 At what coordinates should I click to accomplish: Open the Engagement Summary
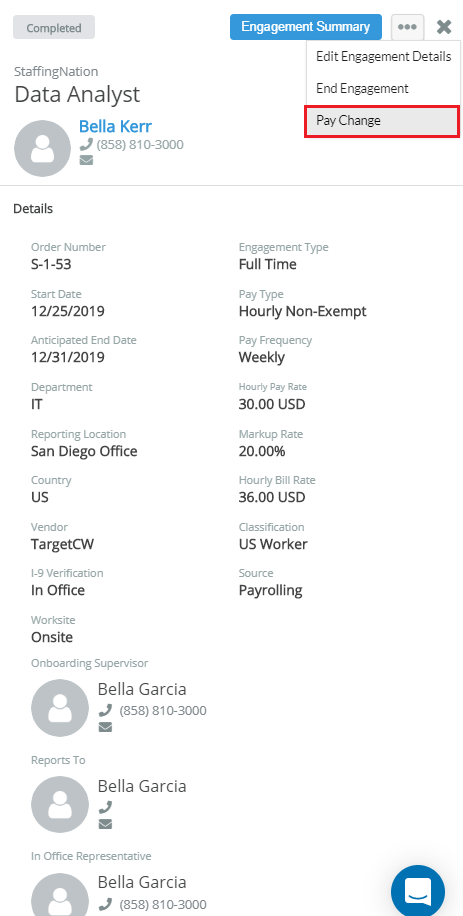pyautogui.click(x=305, y=27)
